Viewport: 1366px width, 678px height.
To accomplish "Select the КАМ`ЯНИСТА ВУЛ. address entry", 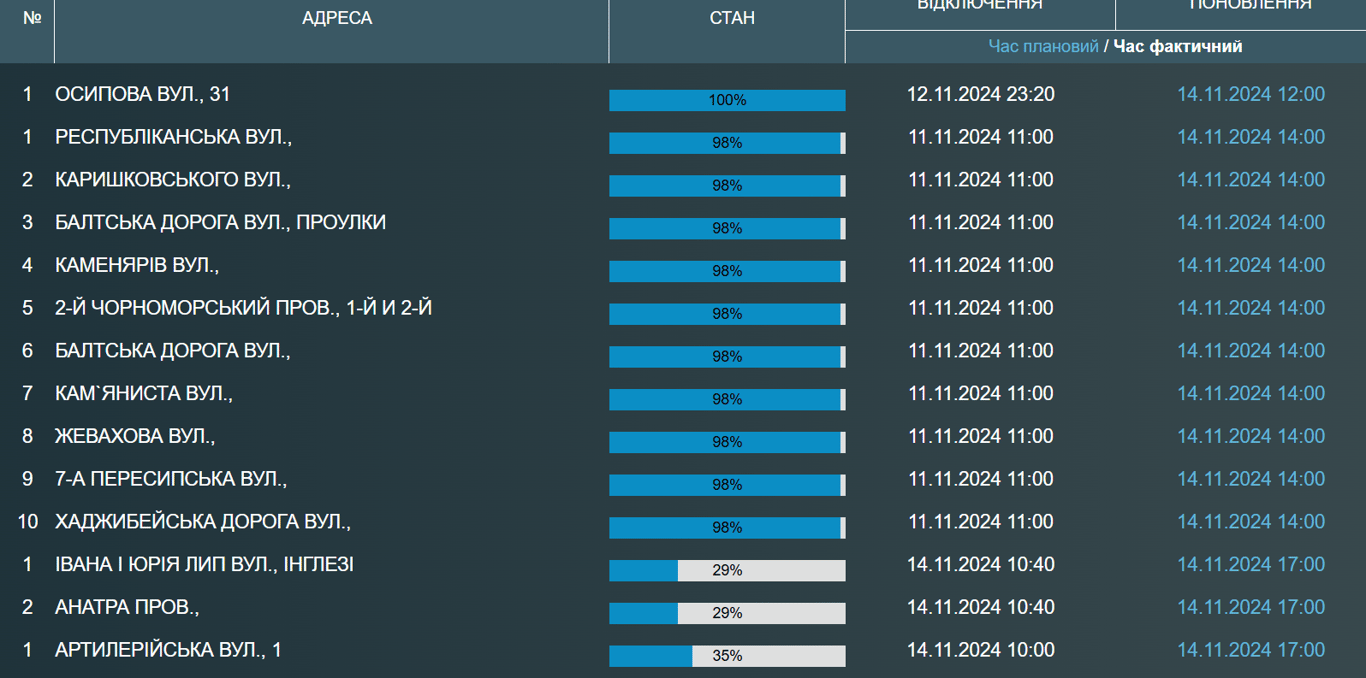I will pos(144,393).
